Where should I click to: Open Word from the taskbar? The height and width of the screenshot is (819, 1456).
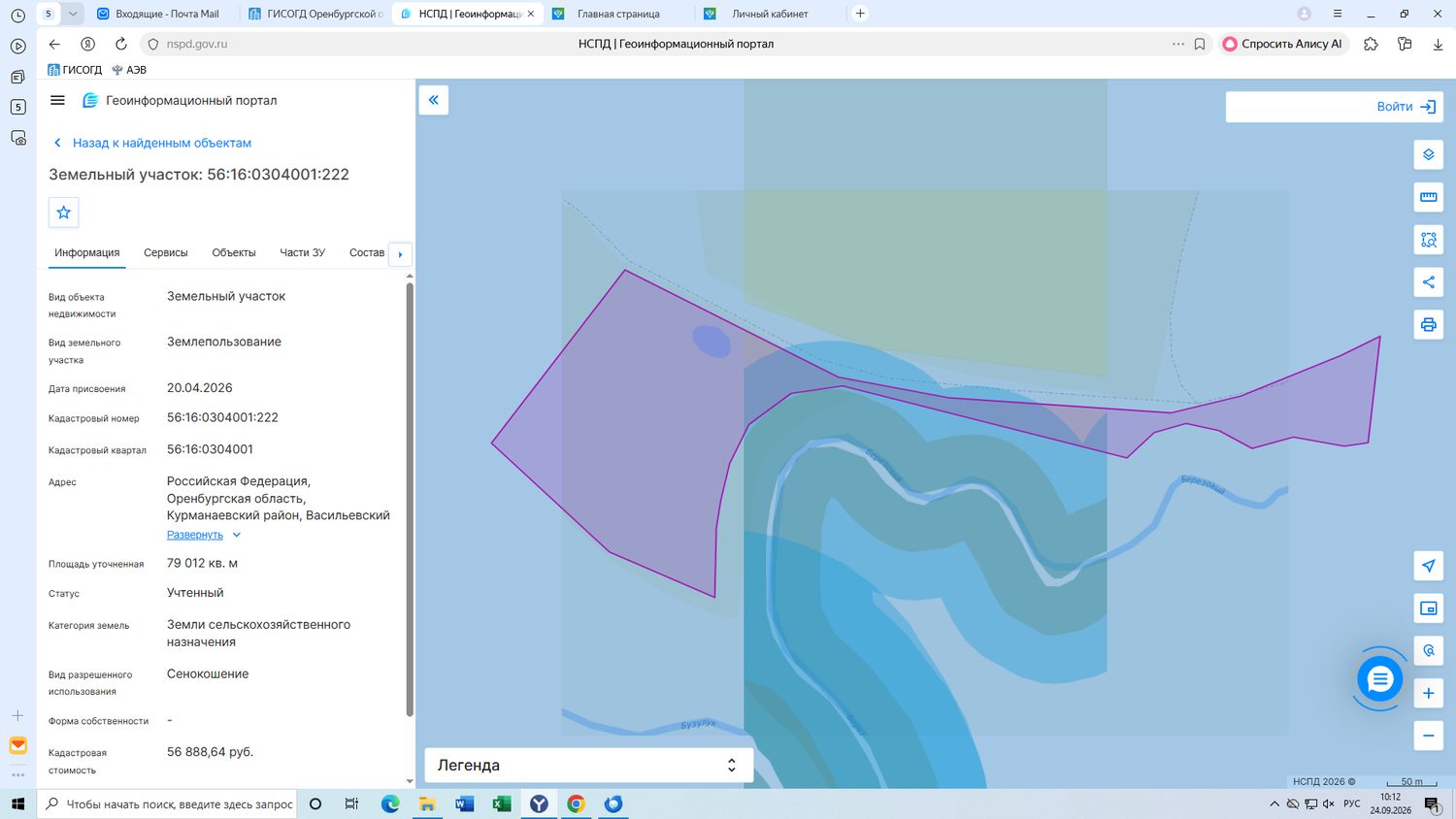tap(464, 803)
